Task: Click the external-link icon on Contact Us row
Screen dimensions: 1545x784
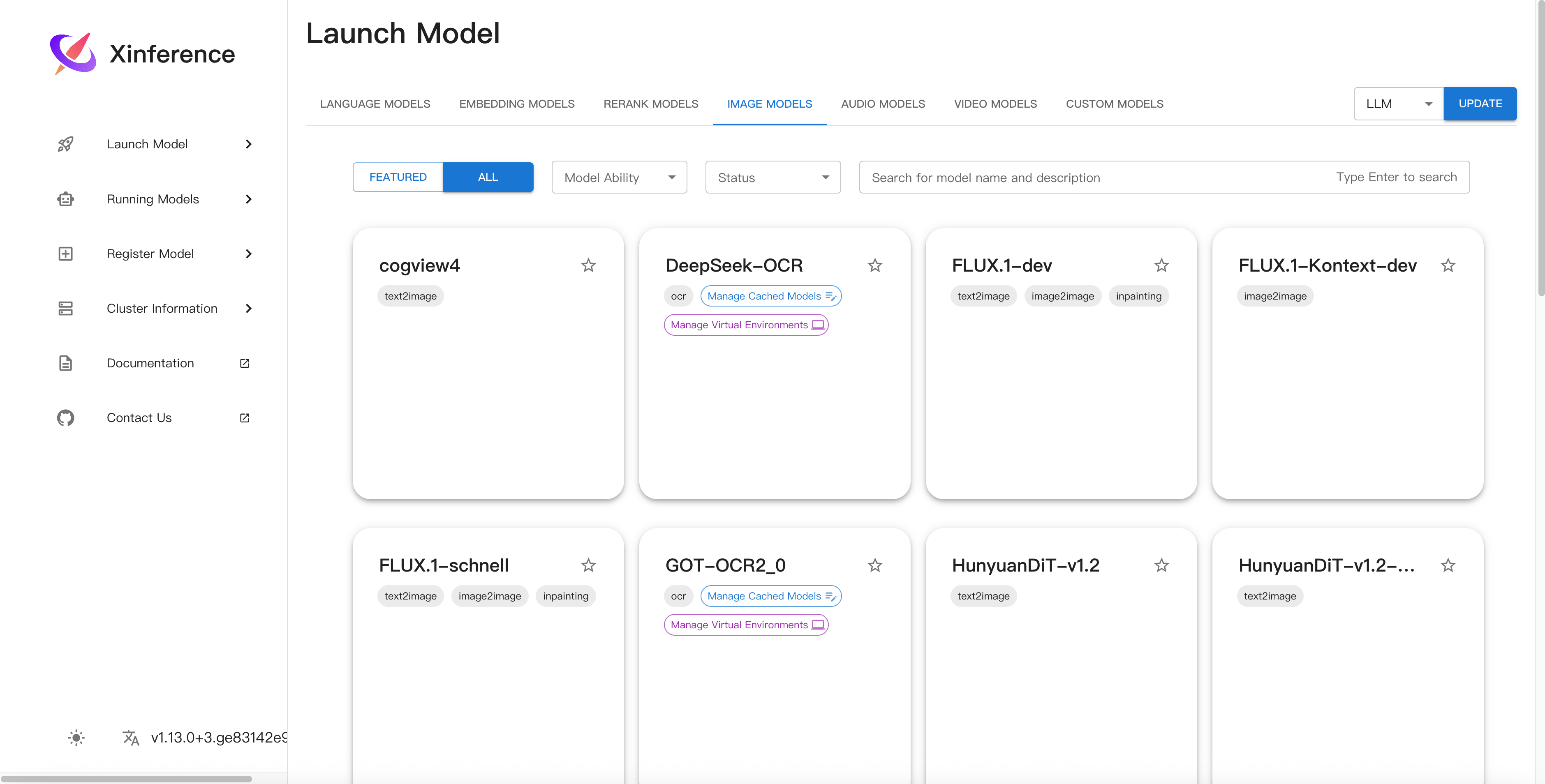Action: pyautogui.click(x=245, y=418)
